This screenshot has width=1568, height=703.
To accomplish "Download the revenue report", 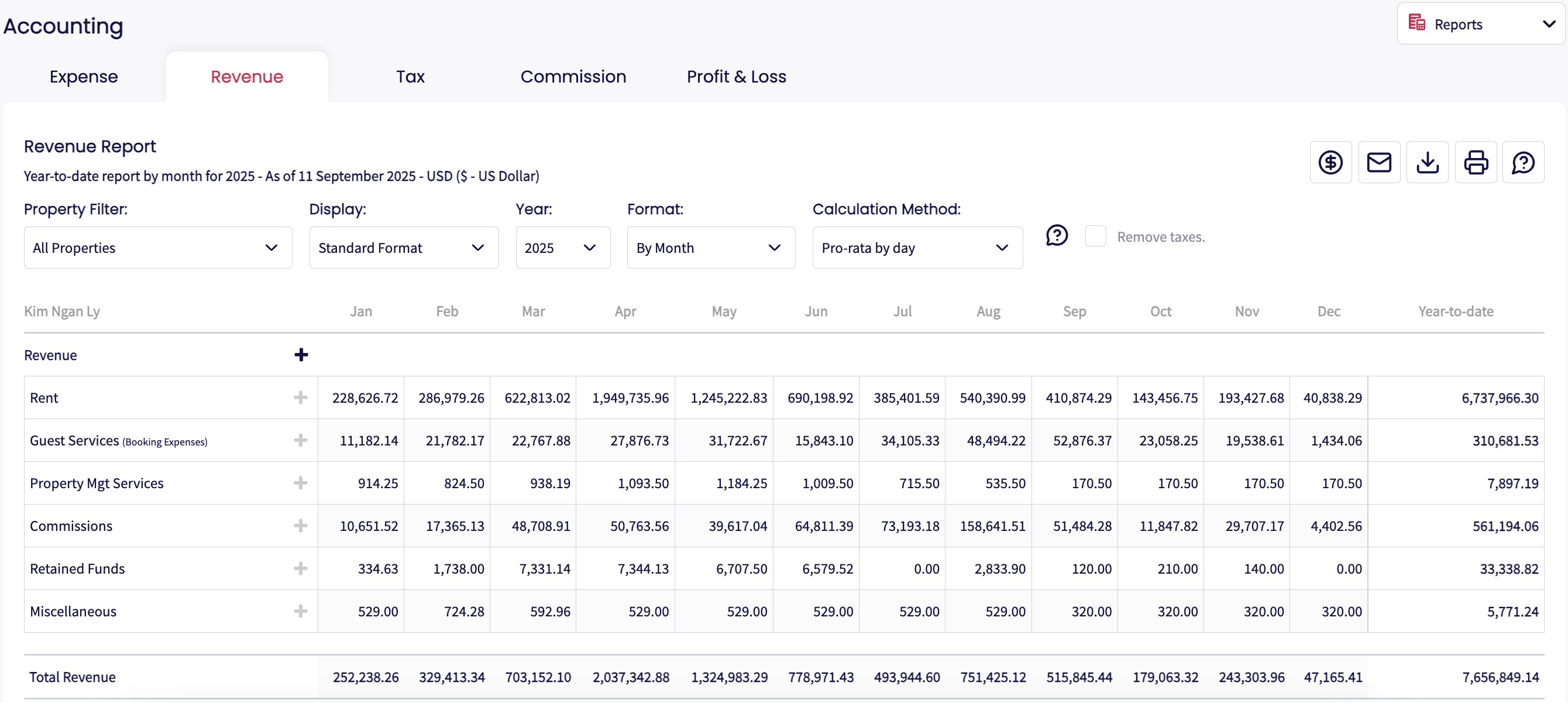I will 1427,163.
